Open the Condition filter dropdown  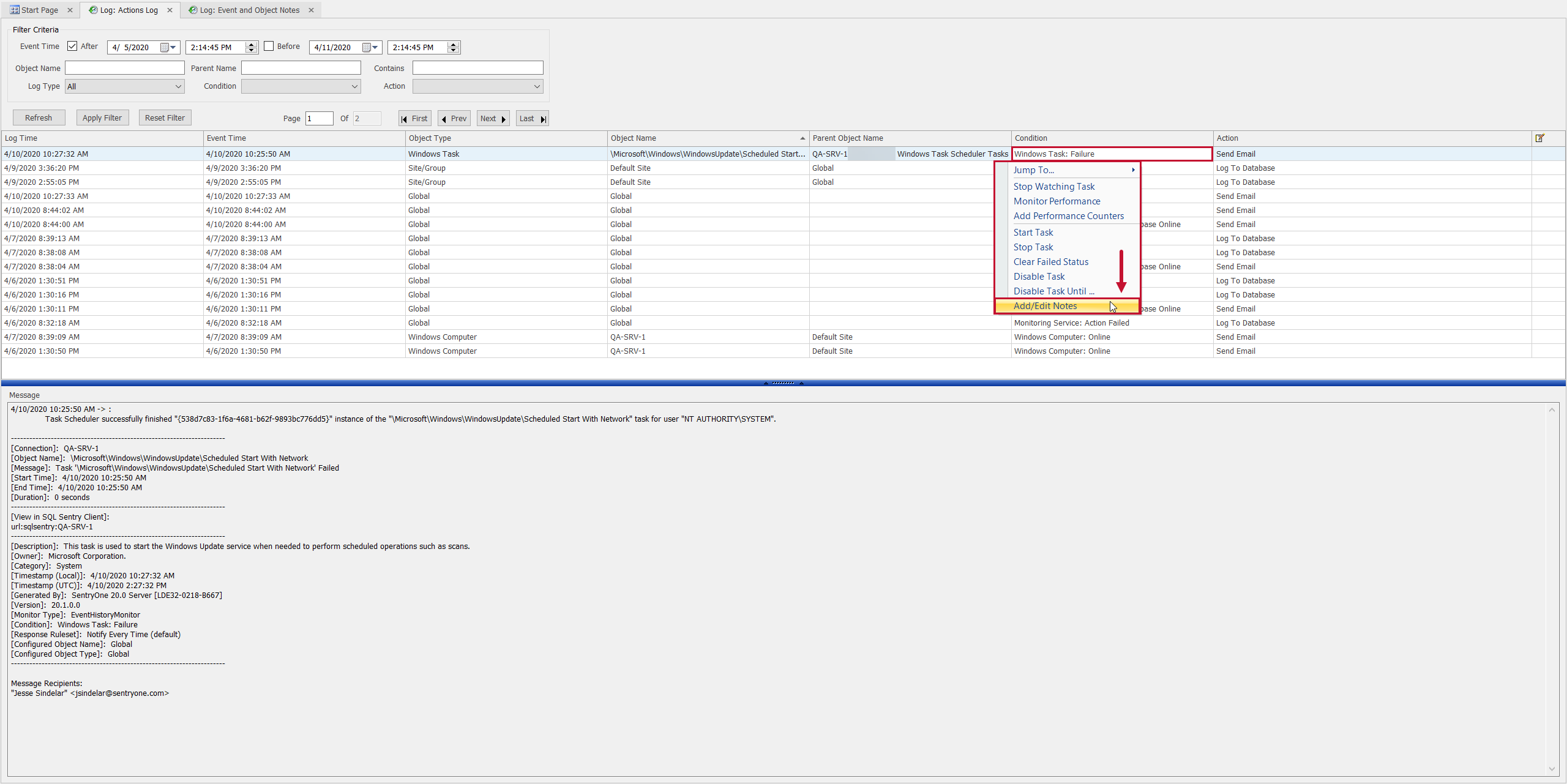354,86
